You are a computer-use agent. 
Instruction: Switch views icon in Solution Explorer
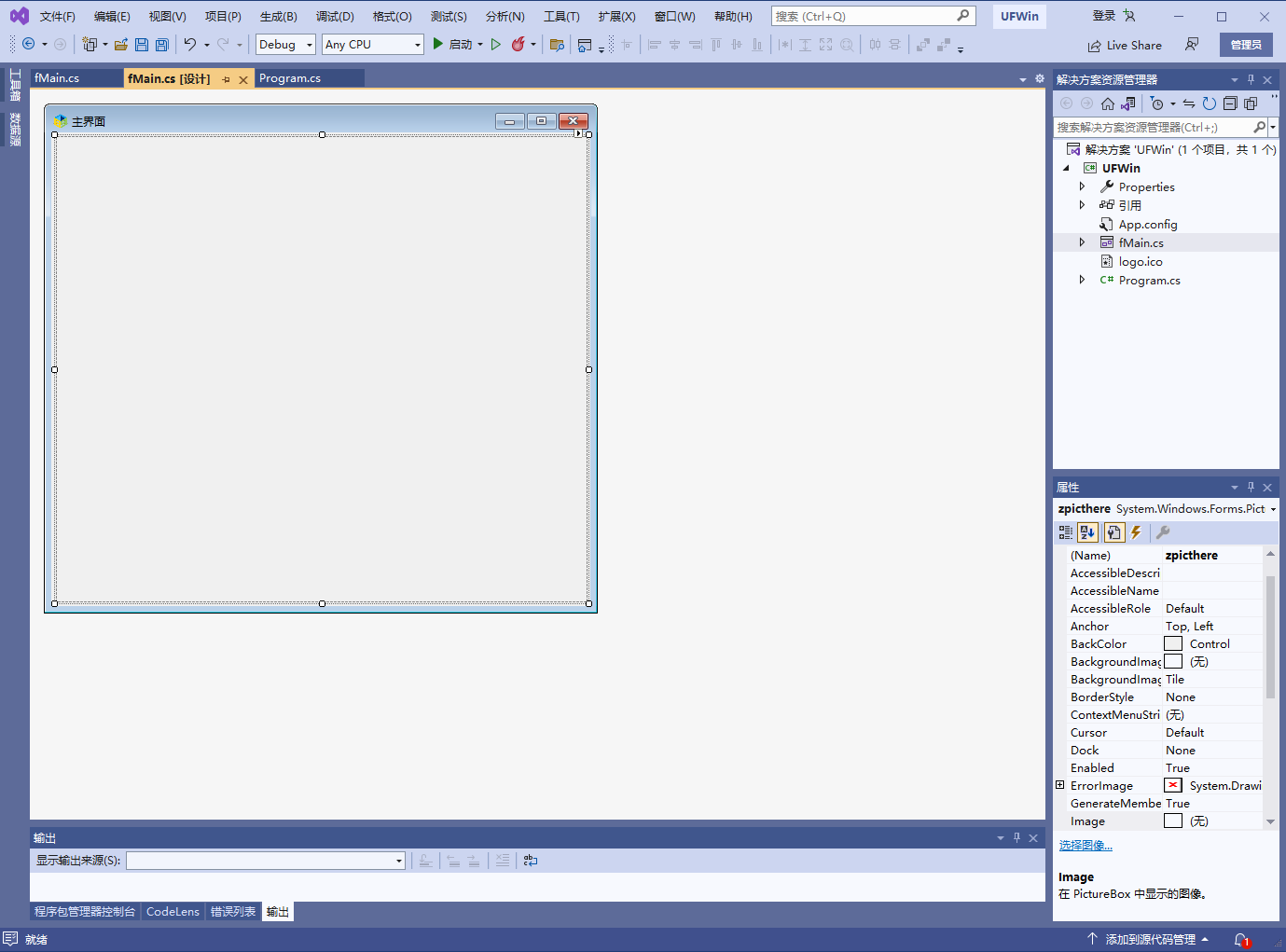1128,103
